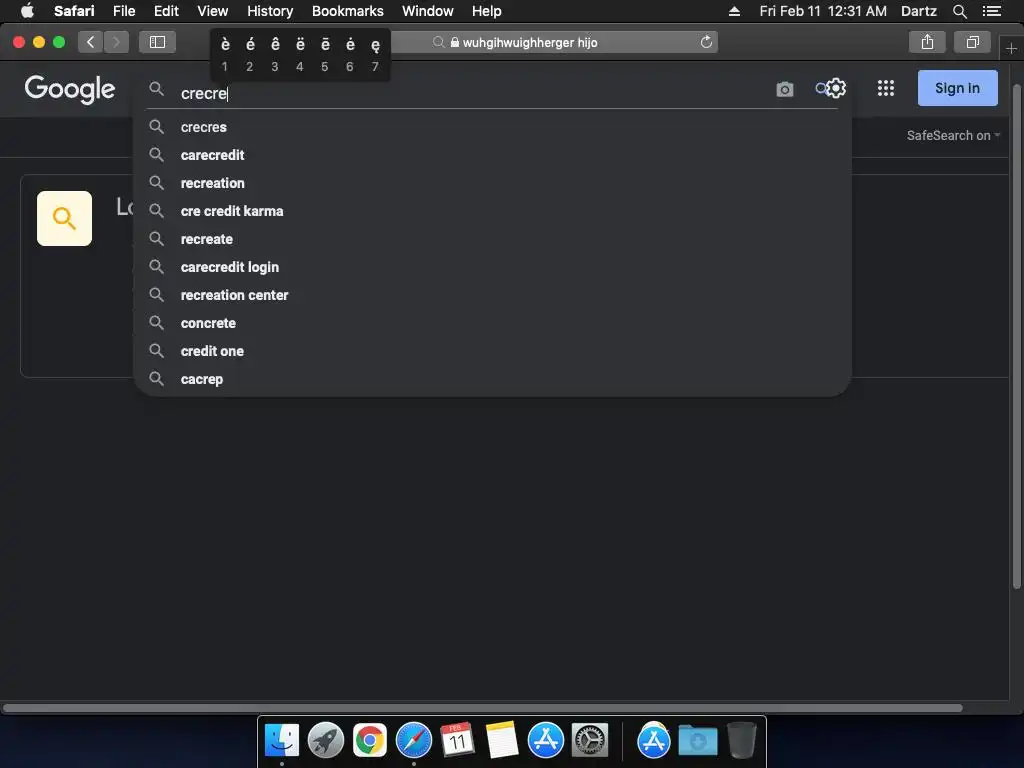1024x768 pixels.
Task: Choose the "recreate" suggestion
Action: pos(492,239)
